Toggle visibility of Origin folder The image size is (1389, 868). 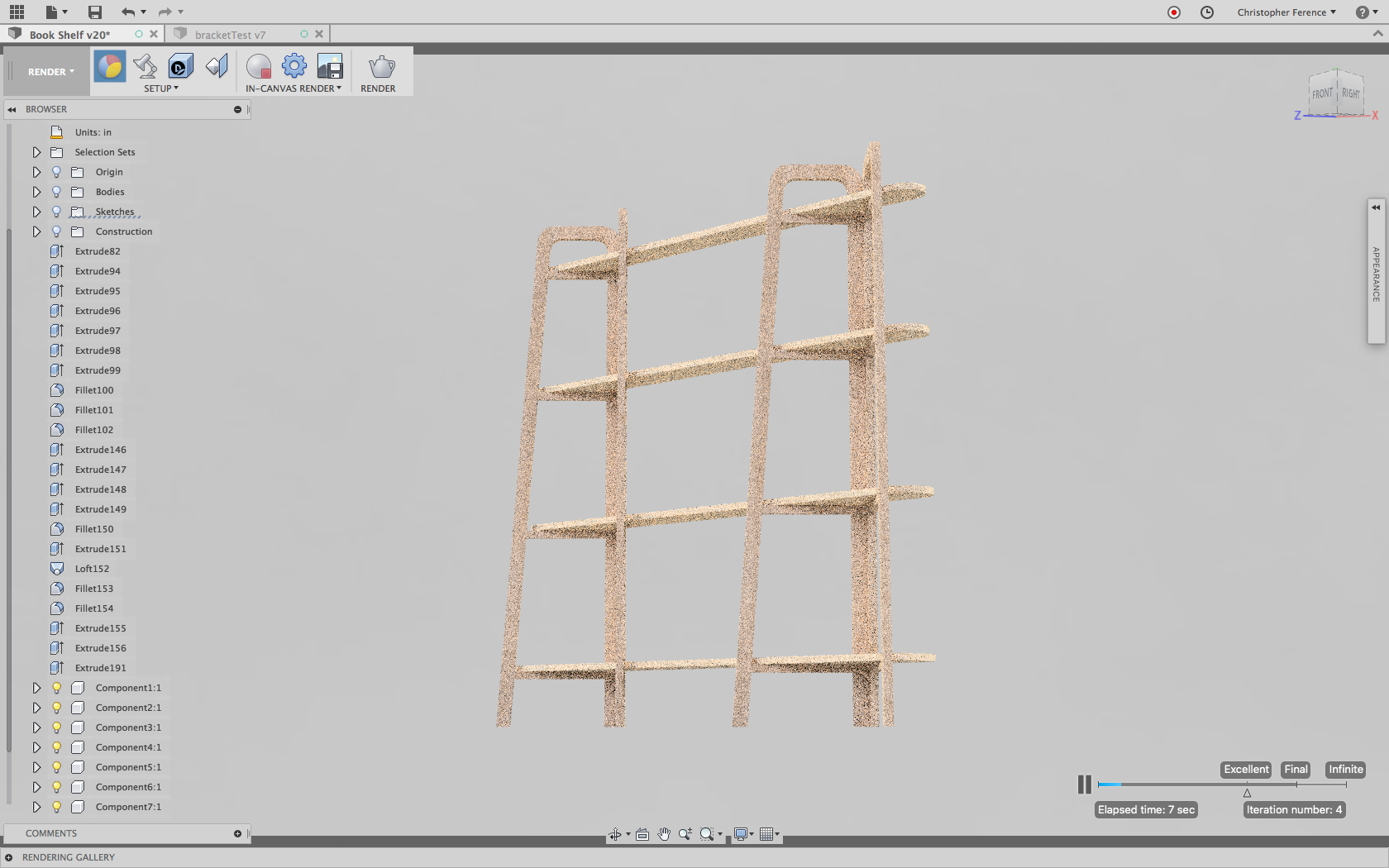[x=56, y=172]
